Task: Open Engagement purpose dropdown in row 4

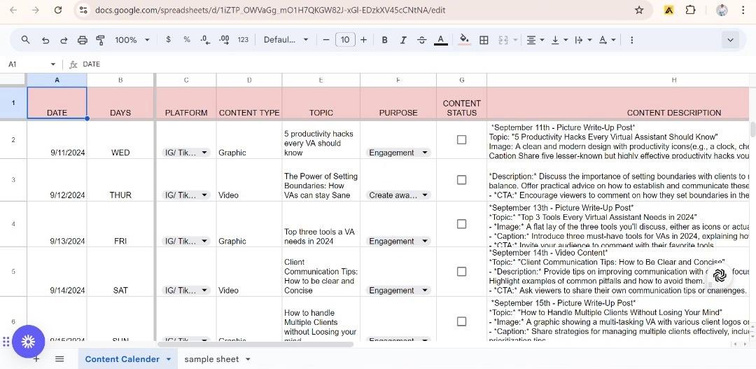Action: point(398,241)
